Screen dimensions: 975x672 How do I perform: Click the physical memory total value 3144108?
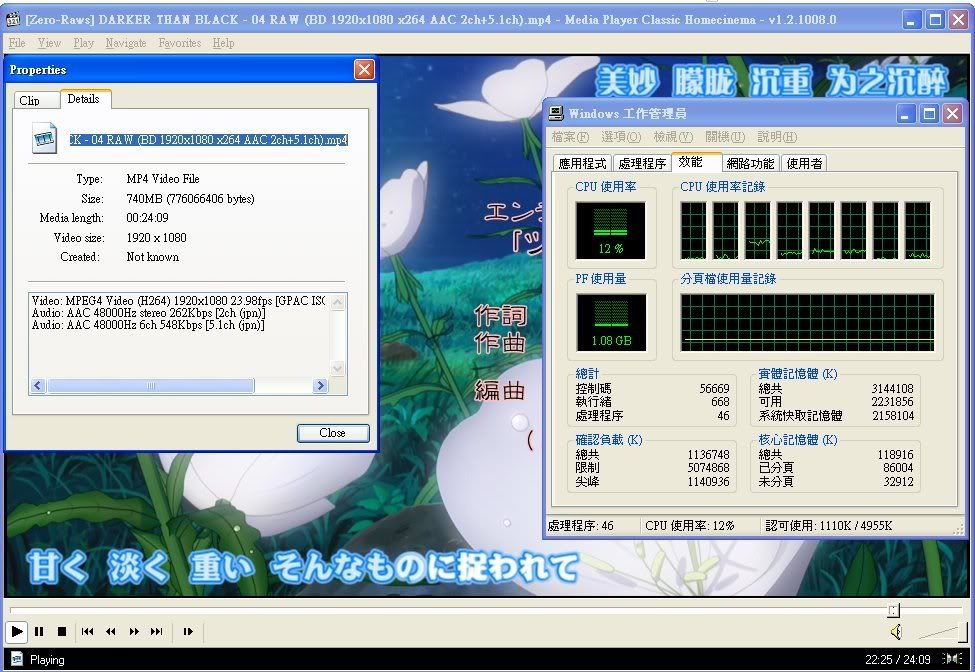(892, 389)
